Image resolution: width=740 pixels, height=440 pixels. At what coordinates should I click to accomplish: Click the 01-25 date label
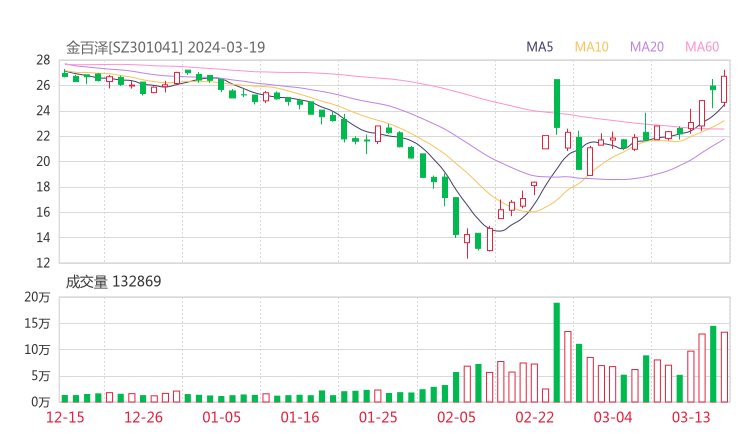378,417
